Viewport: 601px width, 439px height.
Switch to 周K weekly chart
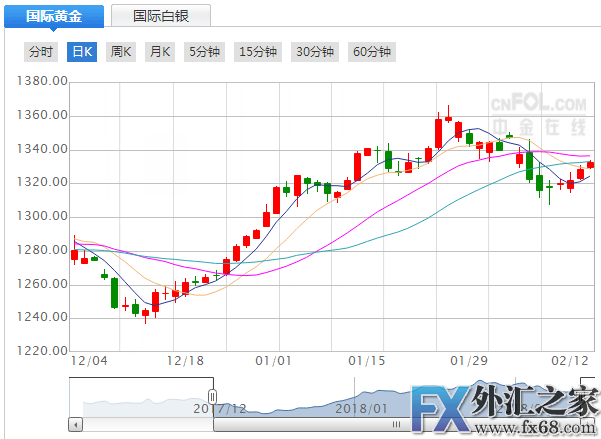tap(121, 52)
